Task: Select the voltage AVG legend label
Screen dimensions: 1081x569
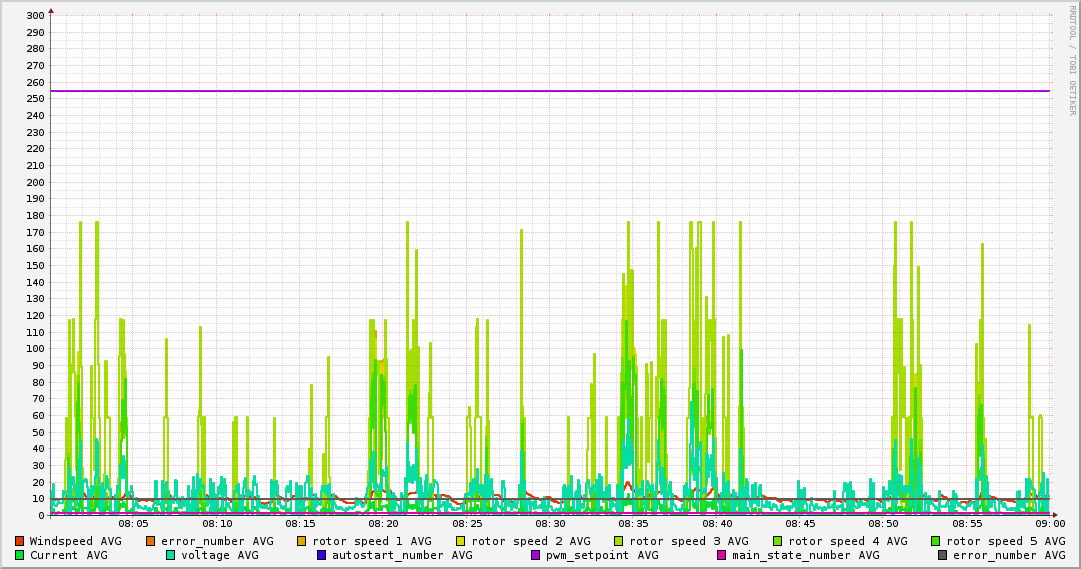Action: 220,555
